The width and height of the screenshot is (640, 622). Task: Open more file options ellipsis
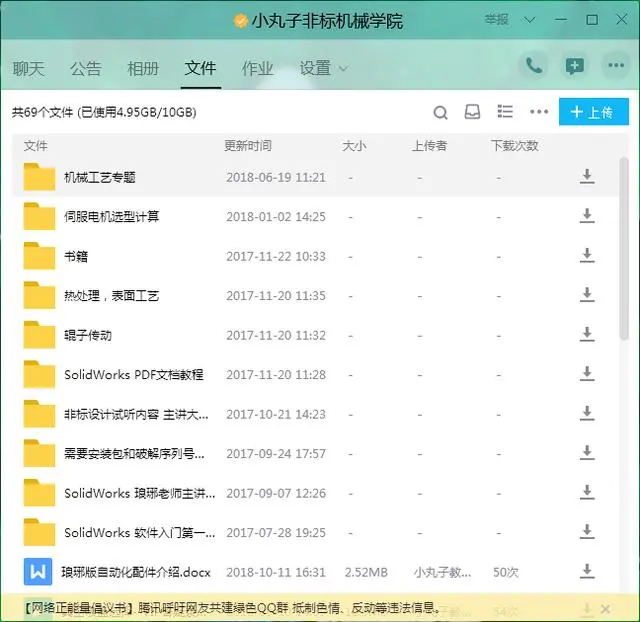point(539,112)
